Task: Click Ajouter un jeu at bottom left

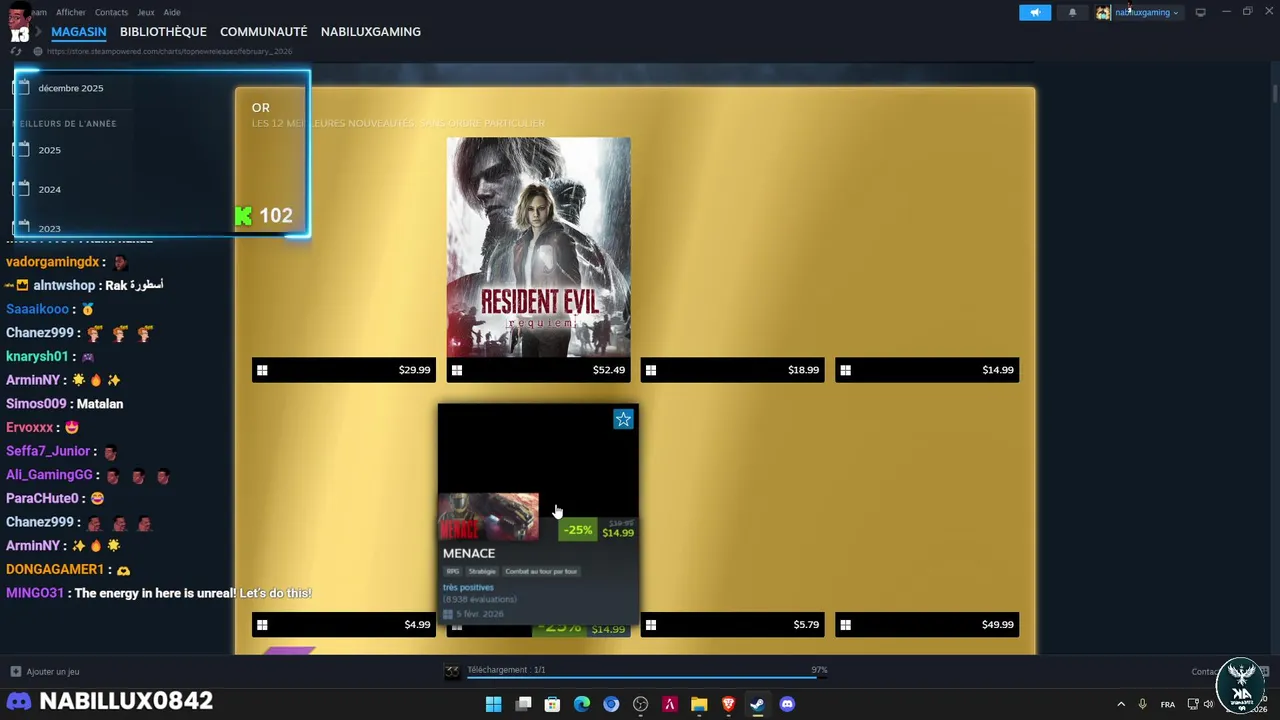Action: (x=45, y=672)
